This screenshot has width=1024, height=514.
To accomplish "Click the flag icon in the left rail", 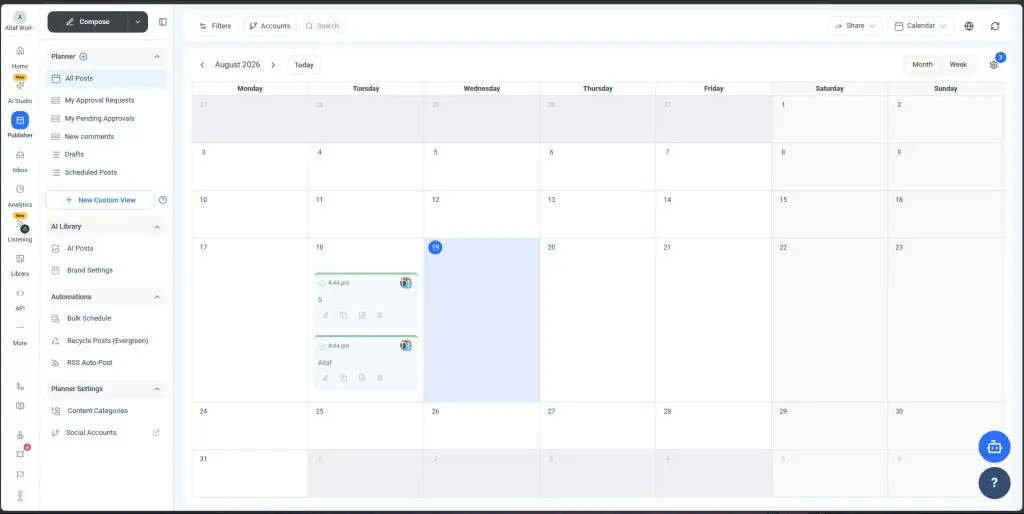I will 20,475.
